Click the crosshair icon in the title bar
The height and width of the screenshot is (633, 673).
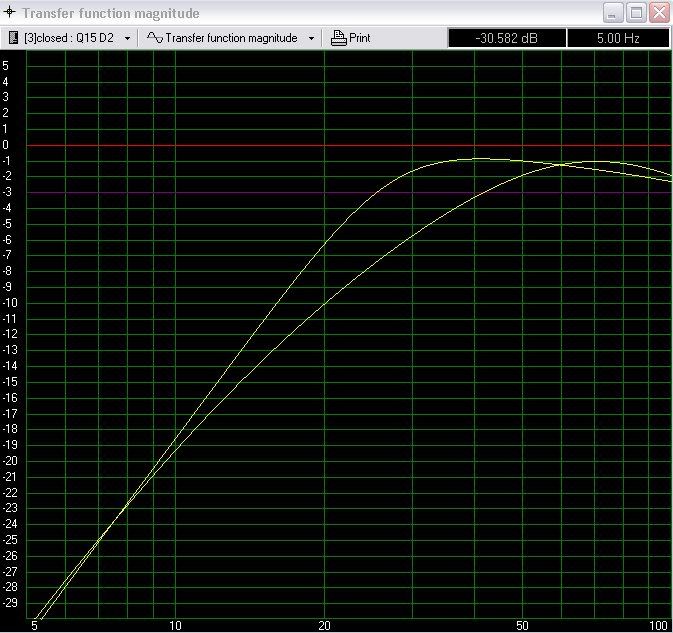9,12
